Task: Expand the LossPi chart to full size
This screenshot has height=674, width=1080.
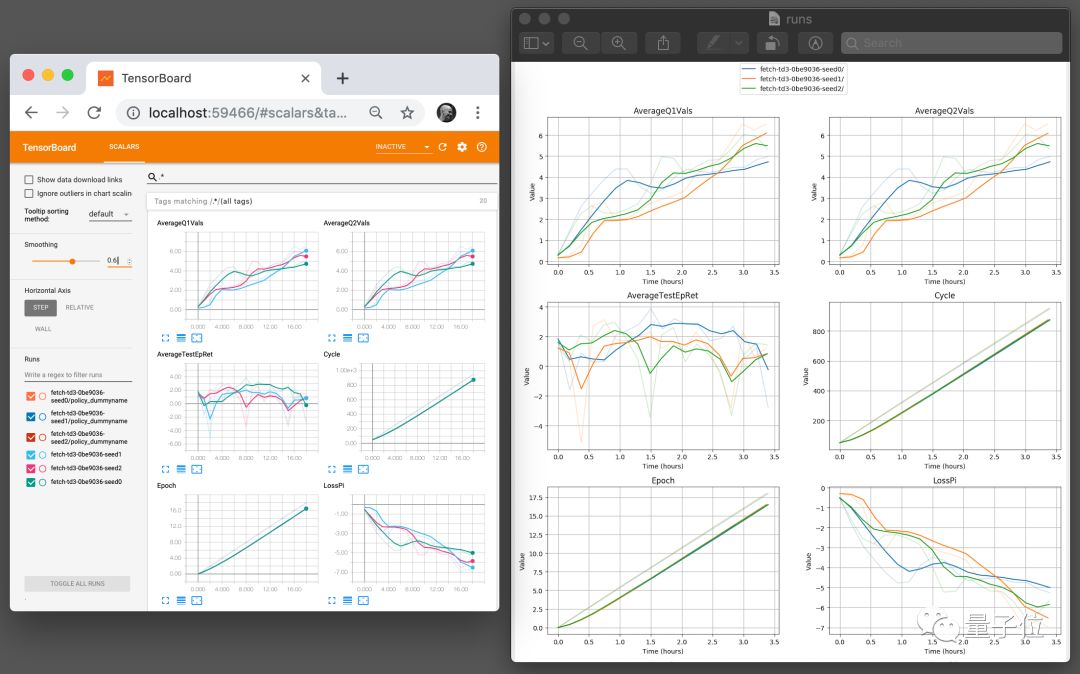Action: click(332, 600)
